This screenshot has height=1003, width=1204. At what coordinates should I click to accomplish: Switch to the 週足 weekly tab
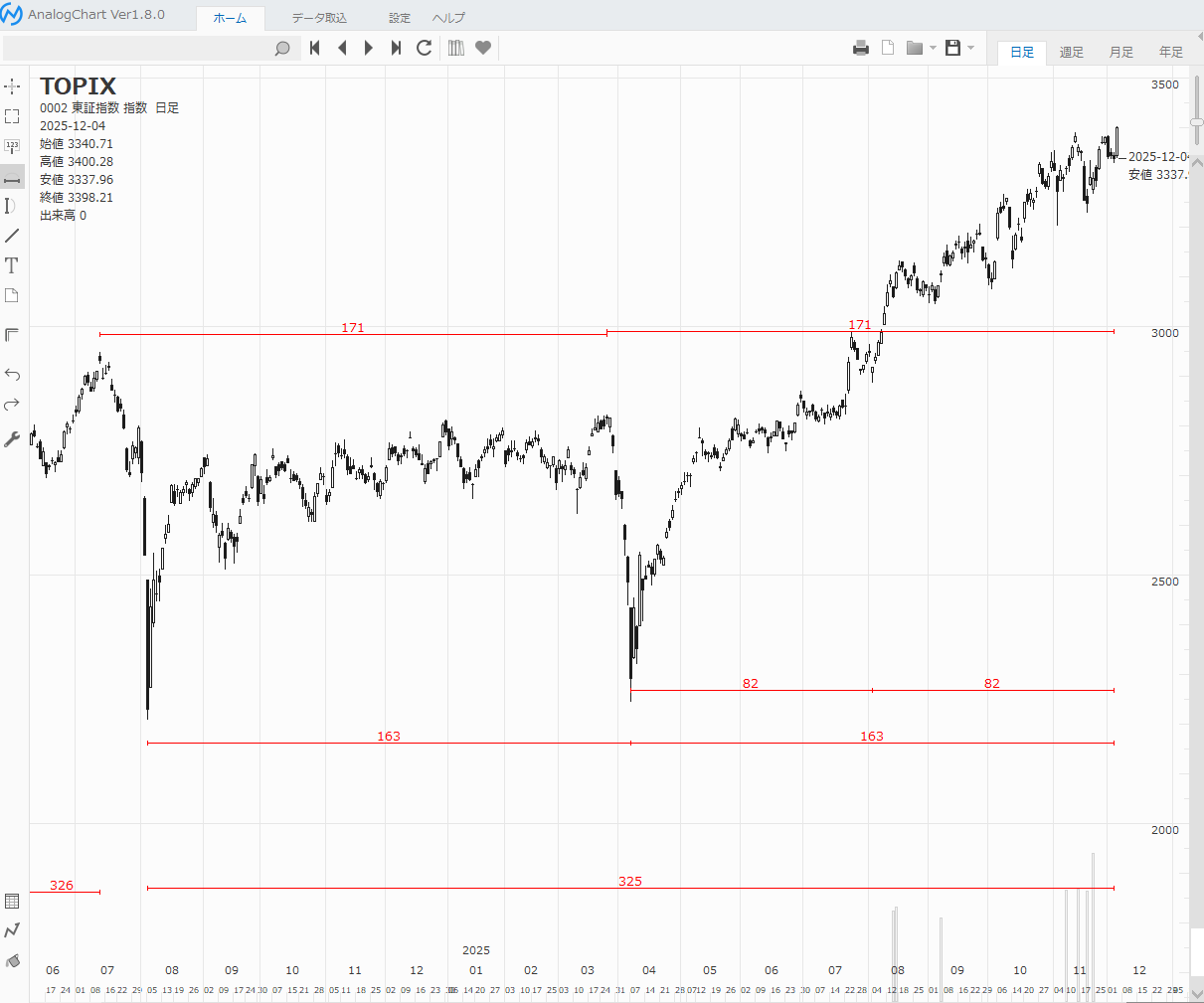pos(1072,52)
